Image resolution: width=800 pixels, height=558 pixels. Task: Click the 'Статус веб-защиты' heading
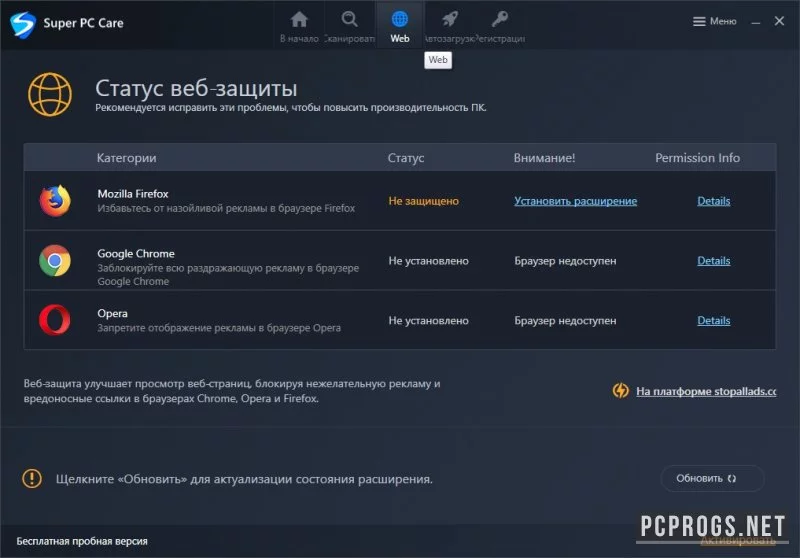(196, 88)
